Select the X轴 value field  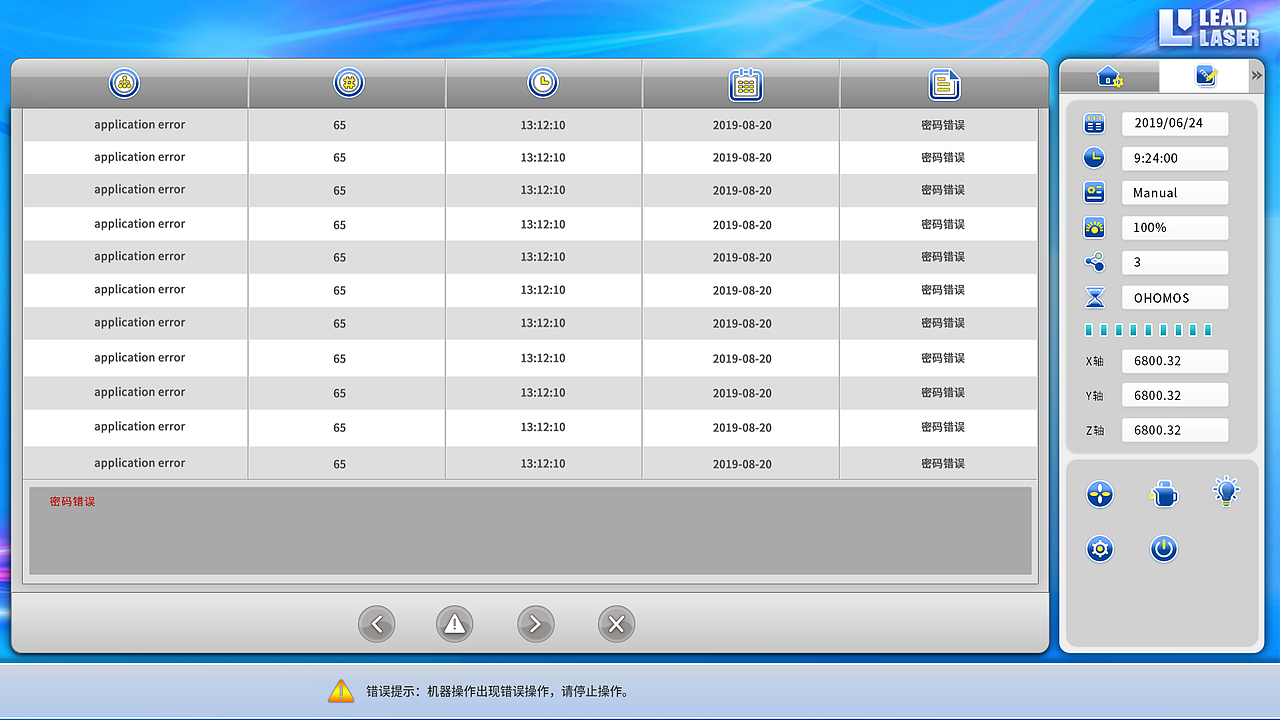pos(1175,361)
